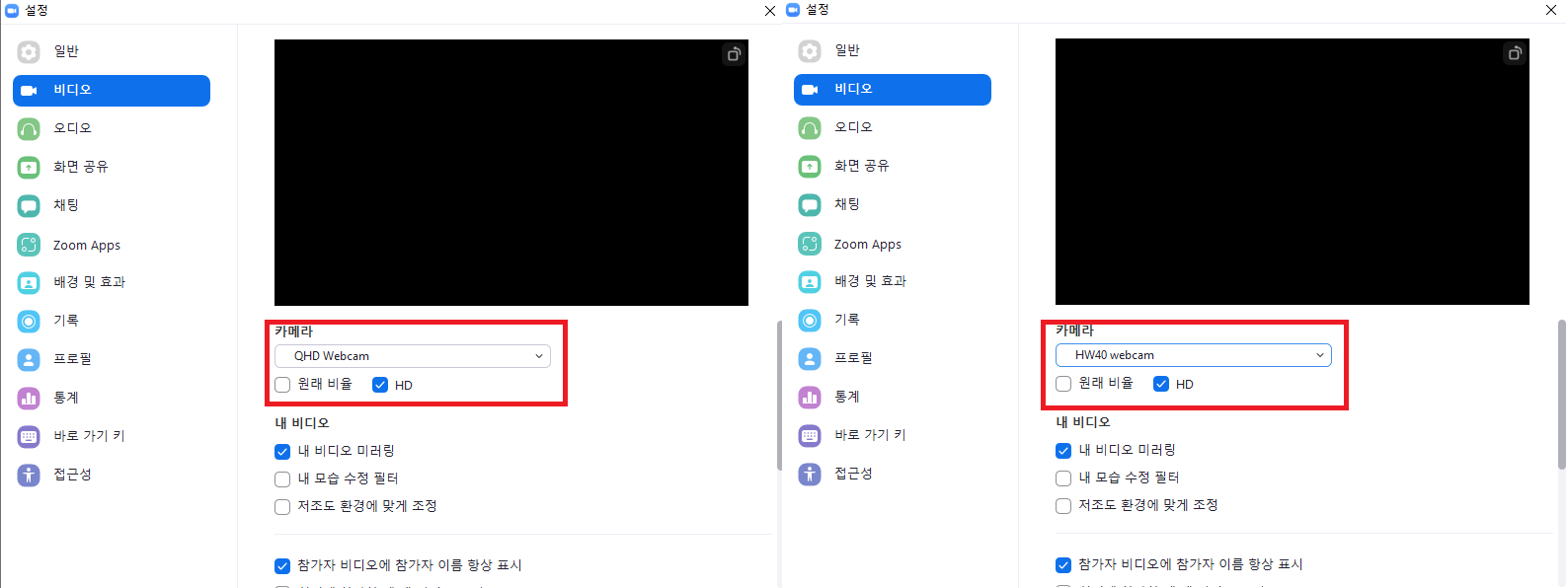Open the 배경 및 효과 label in the left window
The height and width of the screenshot is (588, 1568).
point(90,282)
